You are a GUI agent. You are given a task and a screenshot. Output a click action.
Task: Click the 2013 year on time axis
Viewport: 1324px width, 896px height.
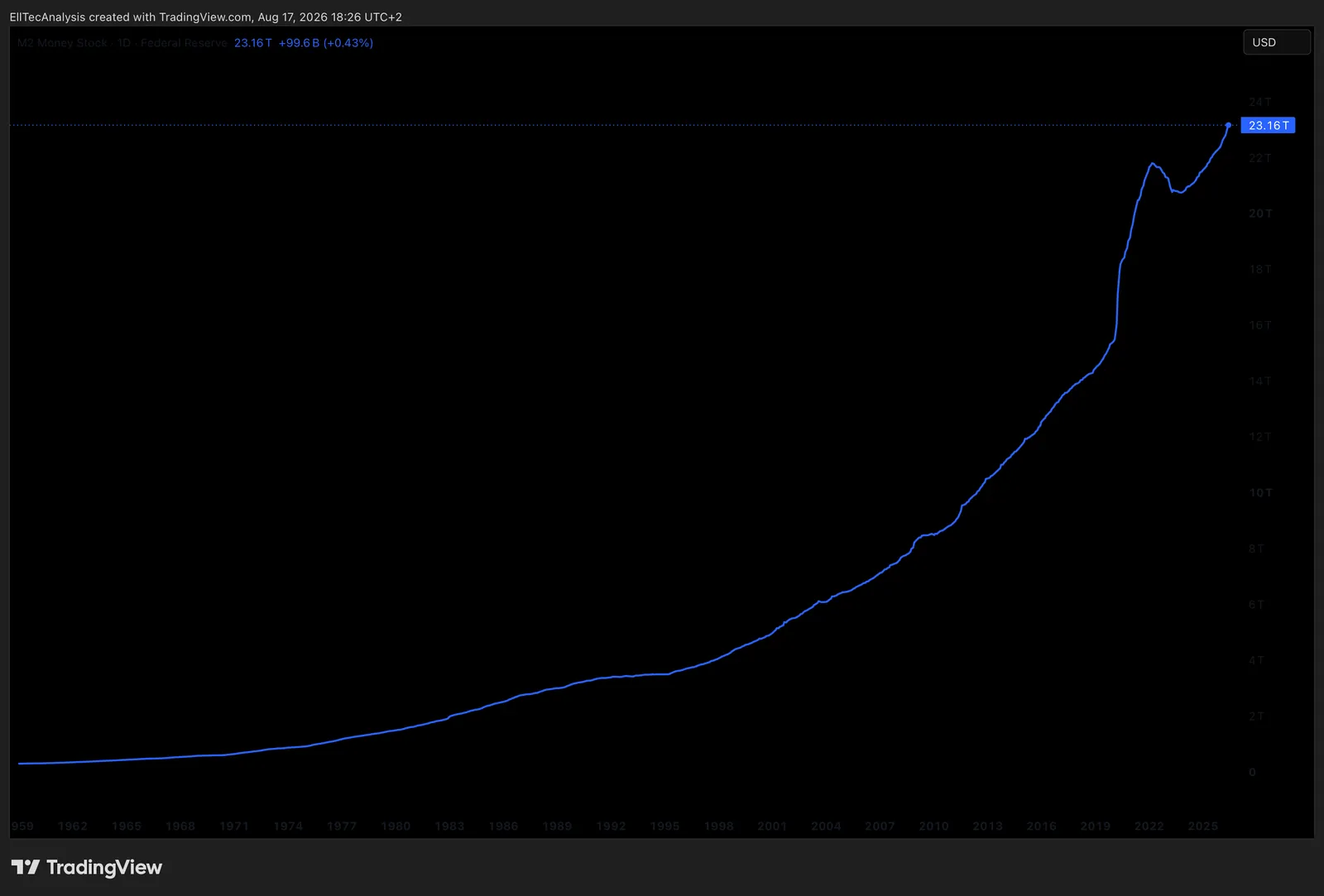(987, 826)
